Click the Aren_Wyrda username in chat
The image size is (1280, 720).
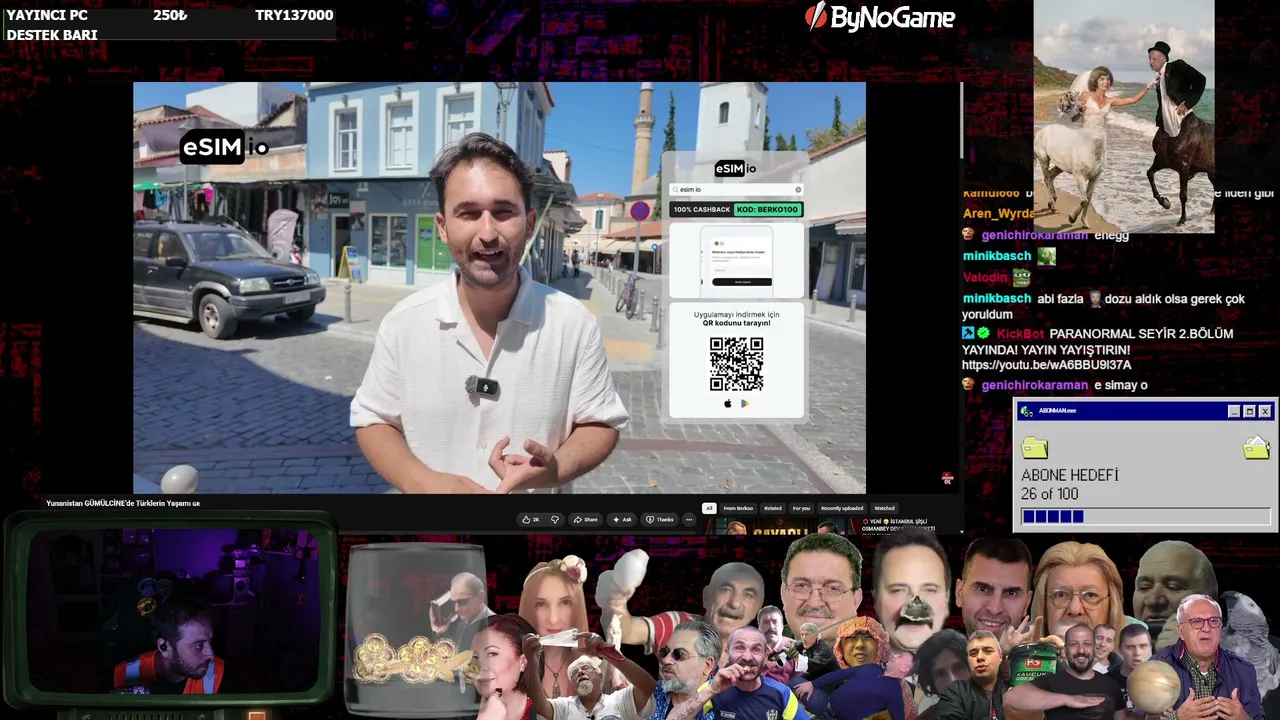tap(998, 213)
